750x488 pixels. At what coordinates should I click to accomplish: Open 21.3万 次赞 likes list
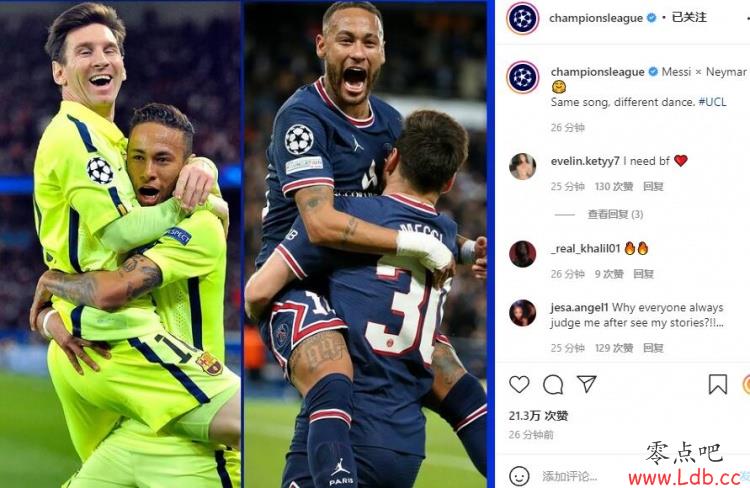(538, 416)
